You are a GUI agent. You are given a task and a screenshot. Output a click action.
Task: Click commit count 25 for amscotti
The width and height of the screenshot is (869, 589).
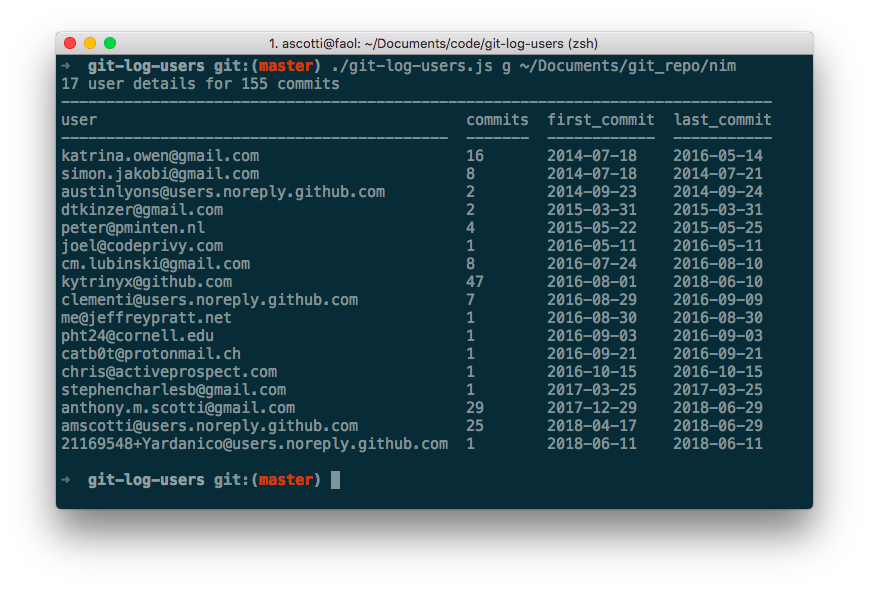pos(475,426)
